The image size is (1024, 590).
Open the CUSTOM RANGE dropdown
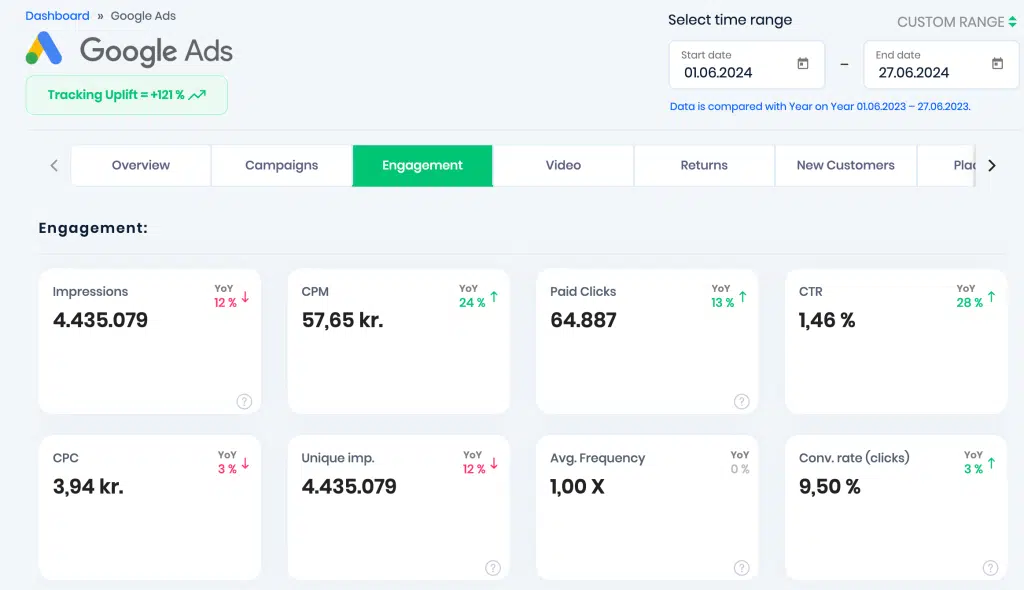click(957, 22)
